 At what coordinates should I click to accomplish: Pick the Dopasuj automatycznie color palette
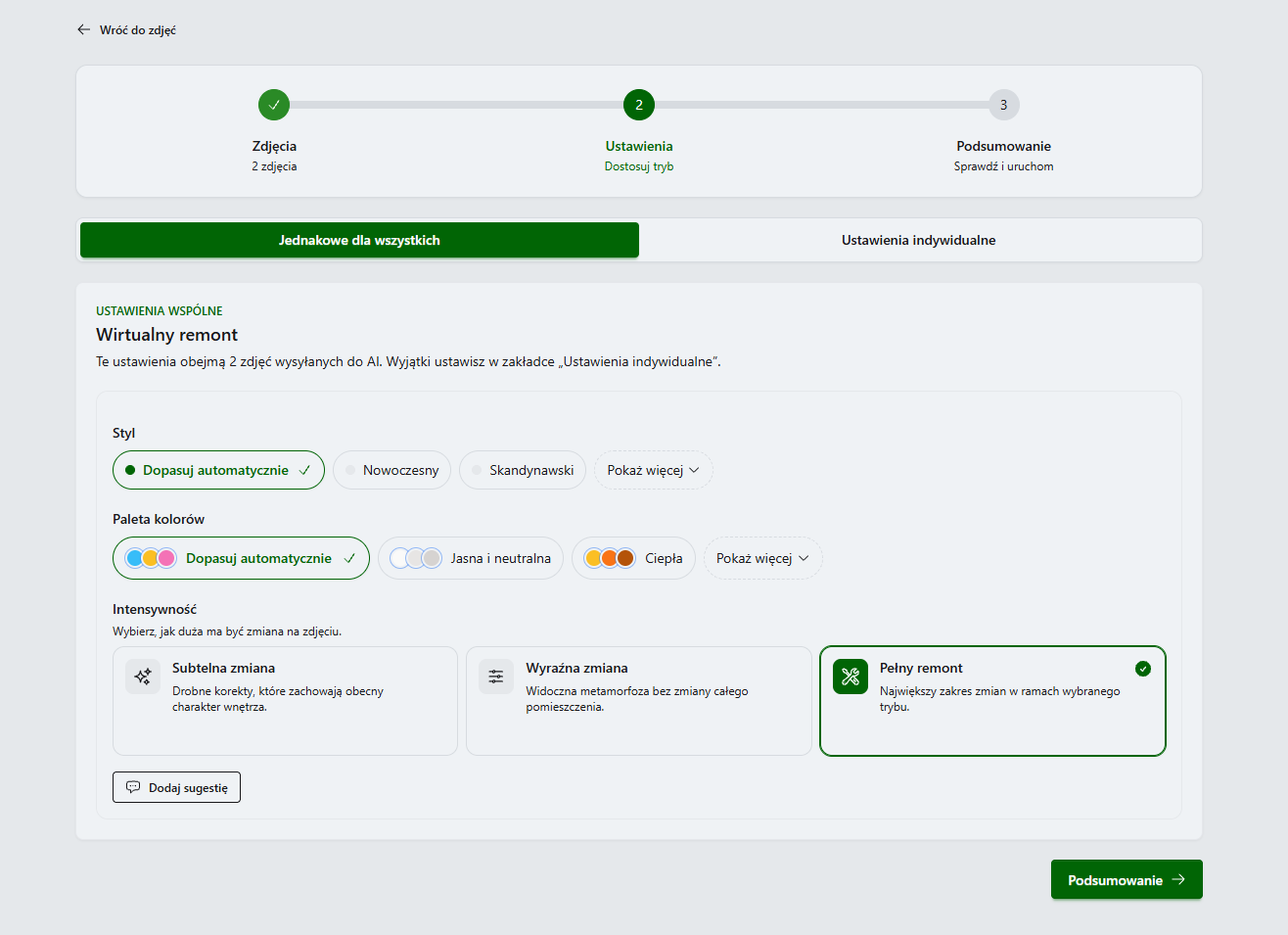pos(241,558)
